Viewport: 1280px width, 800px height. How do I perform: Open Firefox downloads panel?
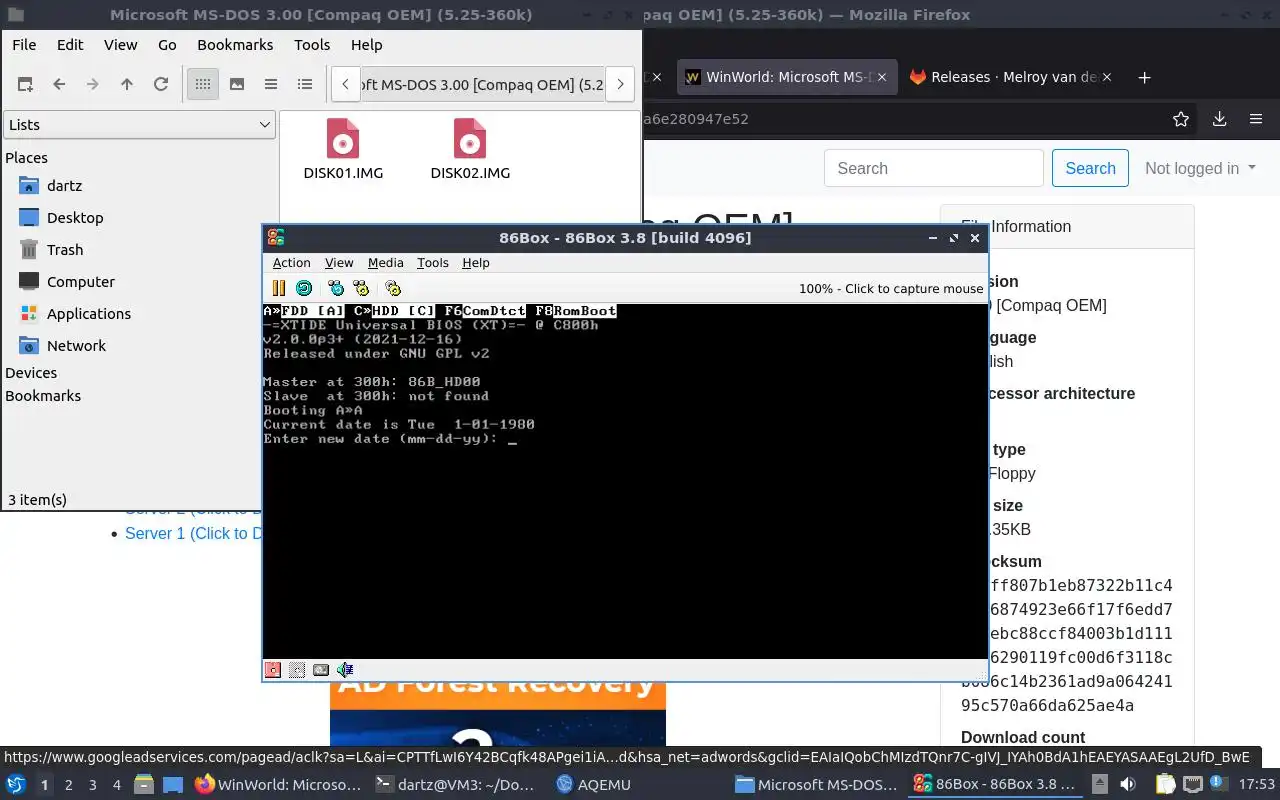[1219, 119]
